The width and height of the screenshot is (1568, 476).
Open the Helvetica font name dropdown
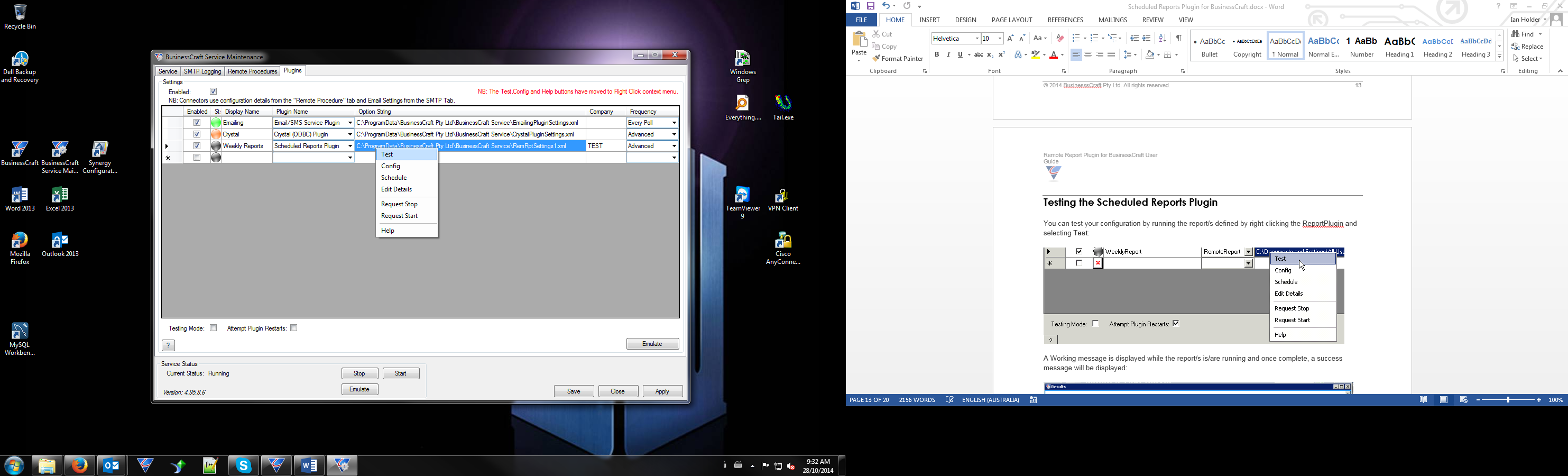(x=977, y=39)
